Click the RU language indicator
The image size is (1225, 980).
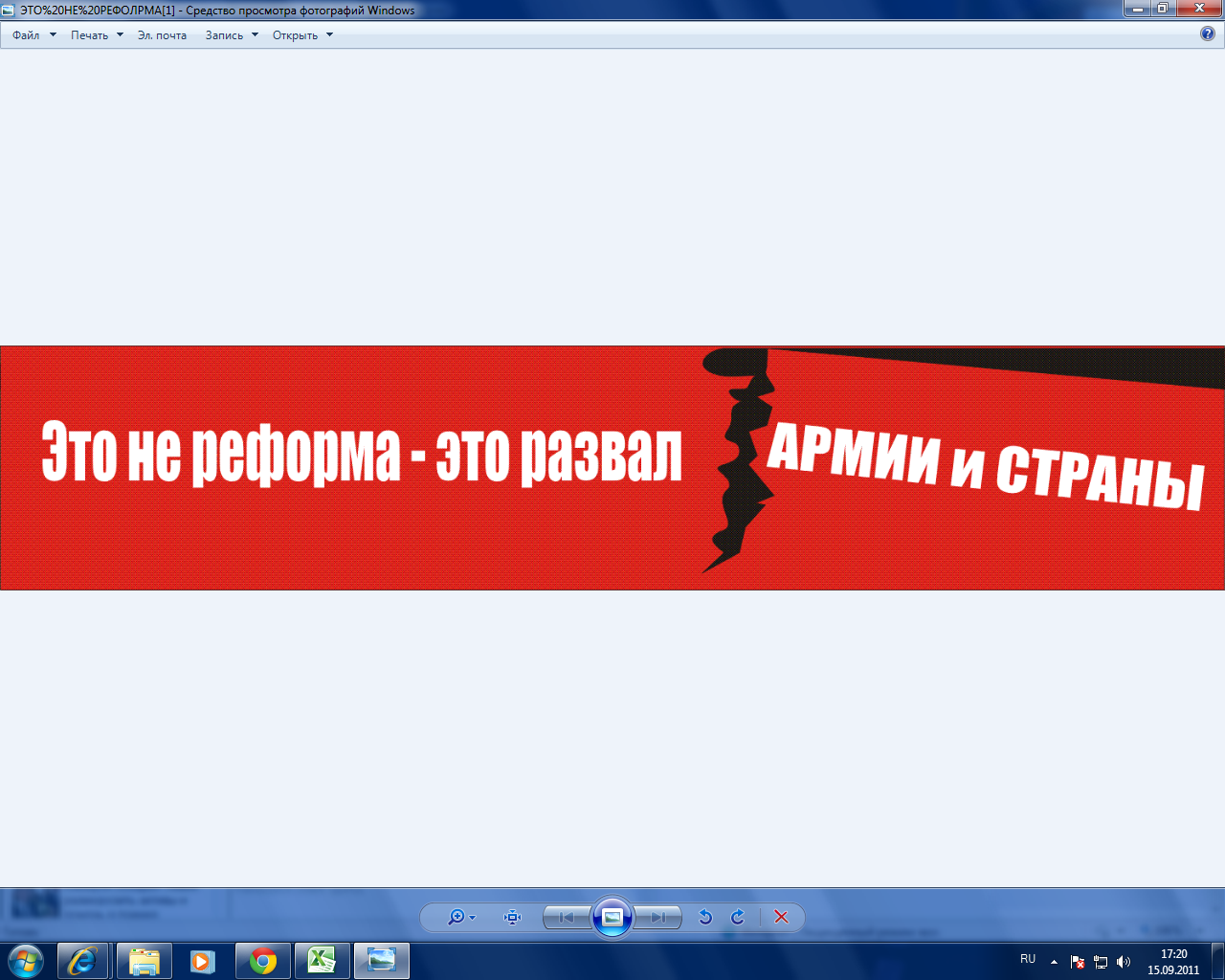(1028, 959)
